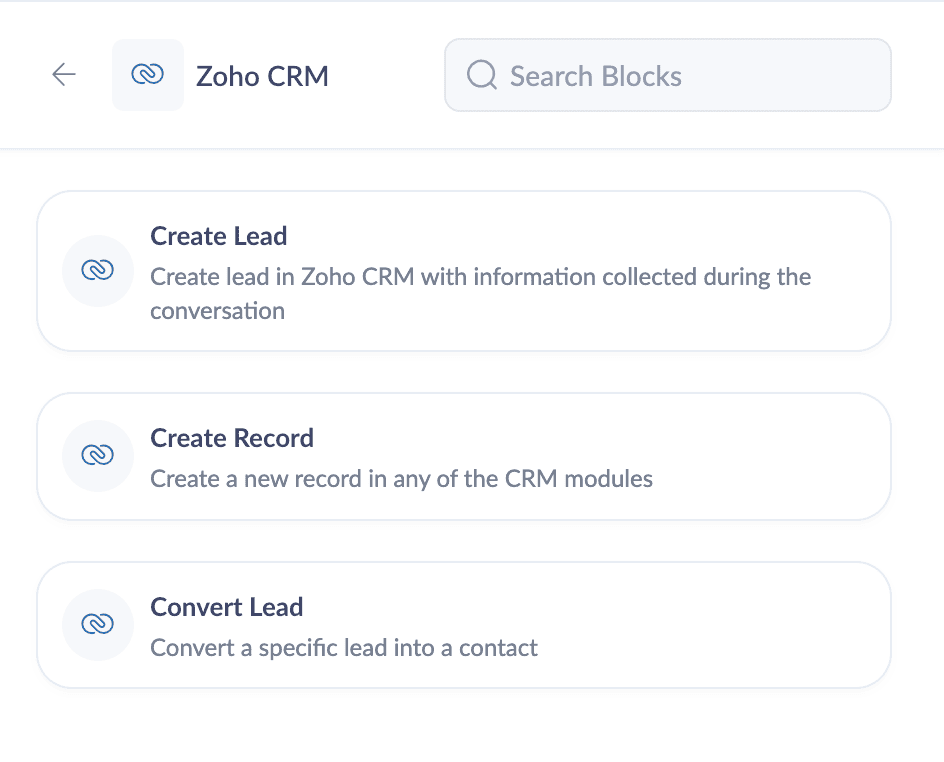This screenshot has width=944, height=762.
Task: Select the Create Record block title
Action: click(232, 438)
